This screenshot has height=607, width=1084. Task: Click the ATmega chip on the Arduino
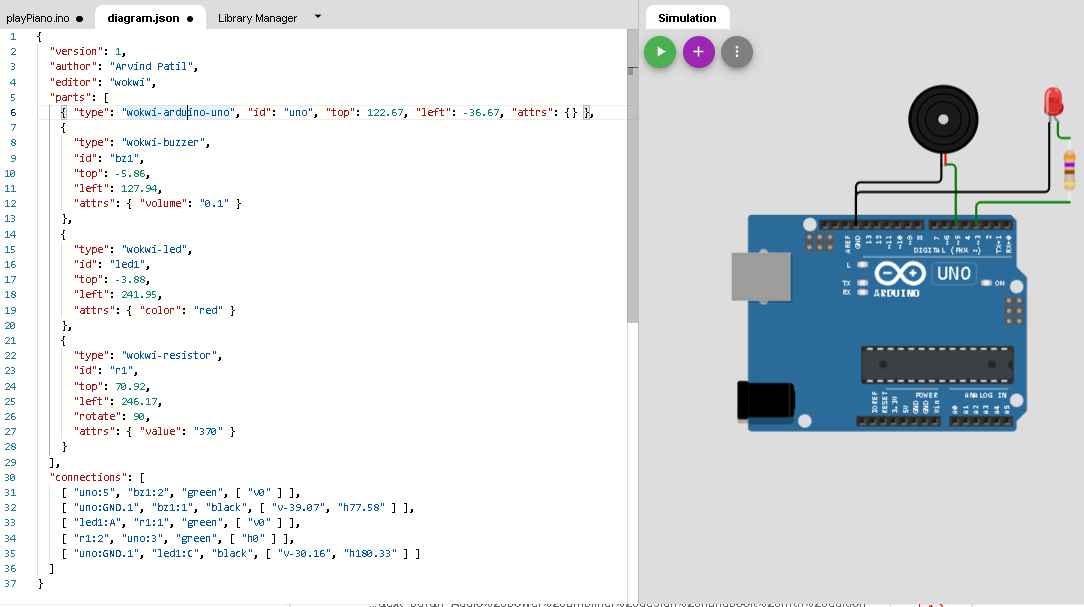(937, 365)
